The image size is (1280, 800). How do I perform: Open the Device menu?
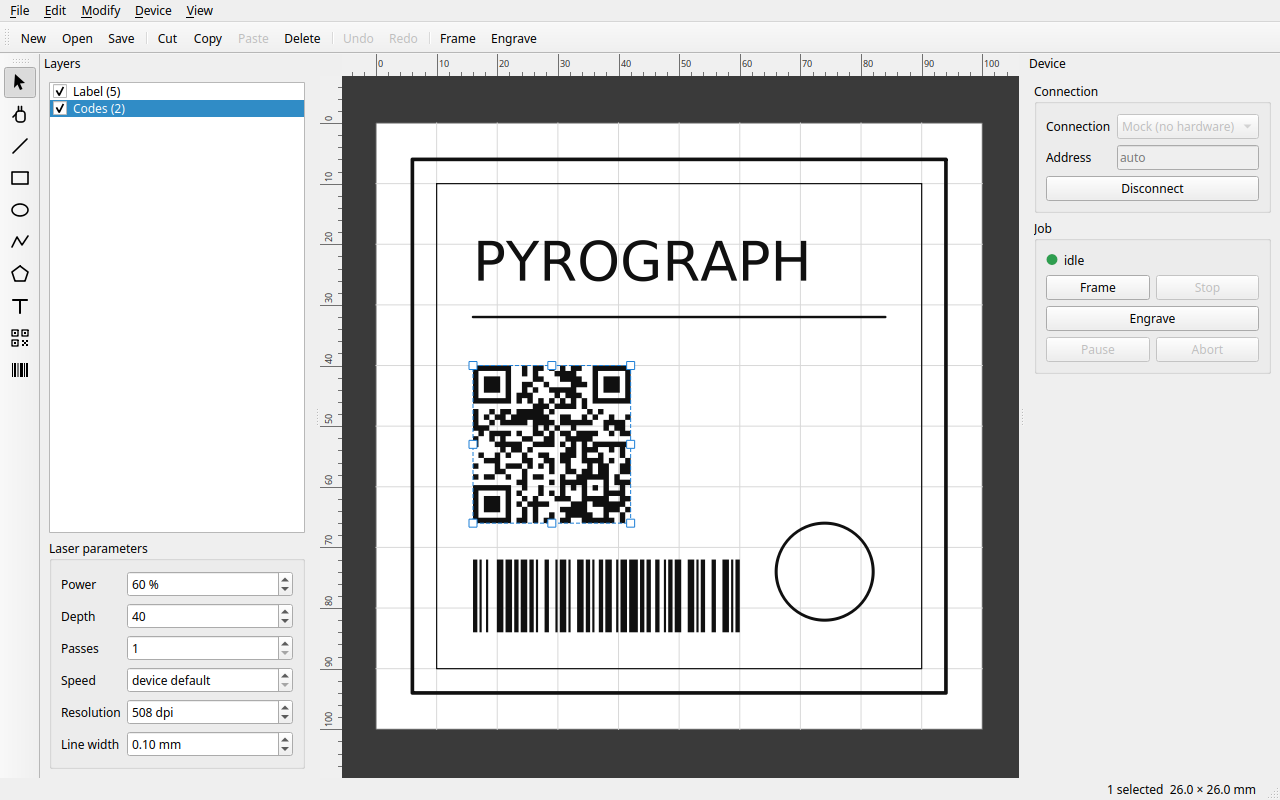153,10
